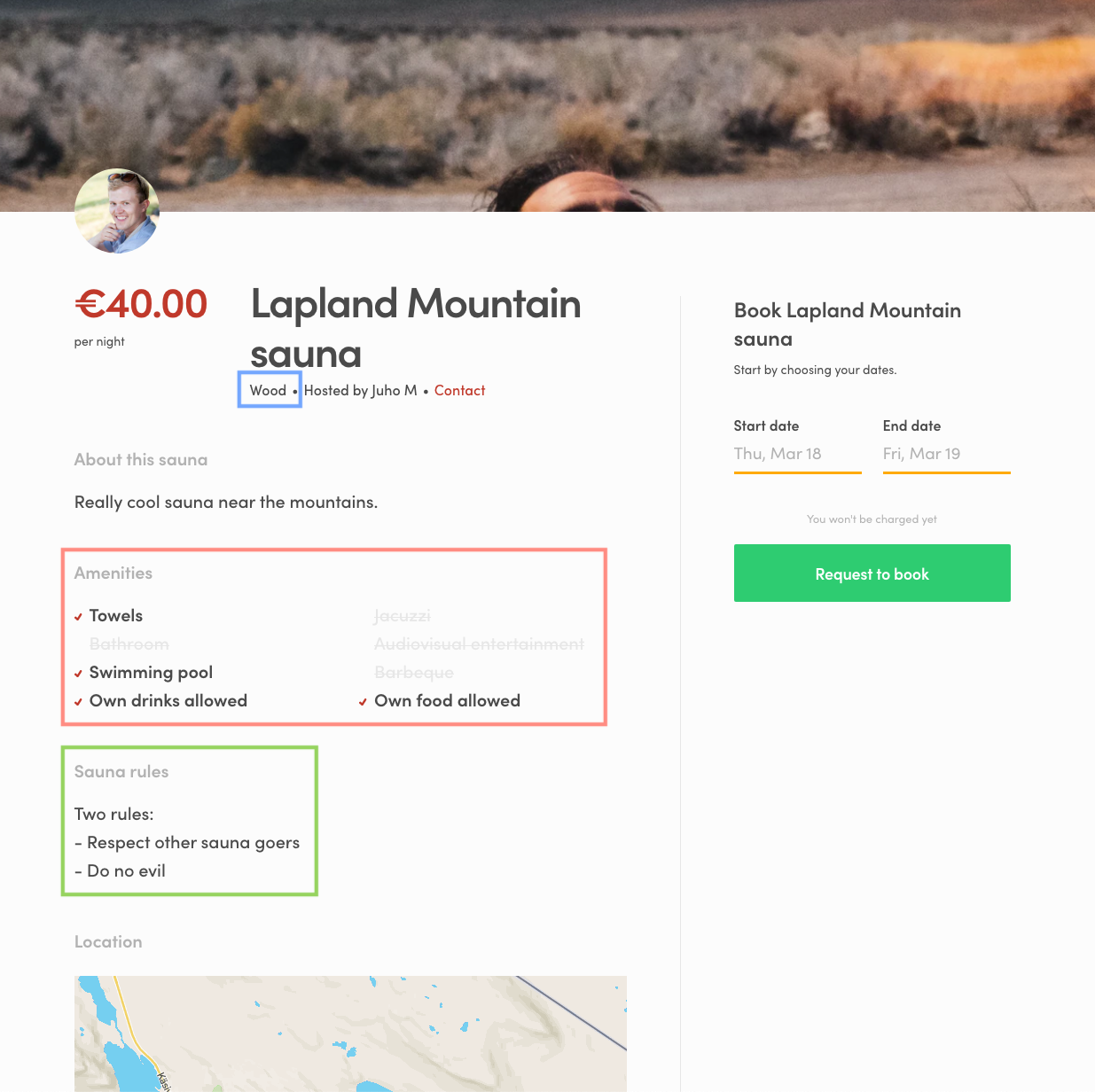The image size is (1095, 1092).
Task: Open the Contact link for the host
Action: (459, 390)
